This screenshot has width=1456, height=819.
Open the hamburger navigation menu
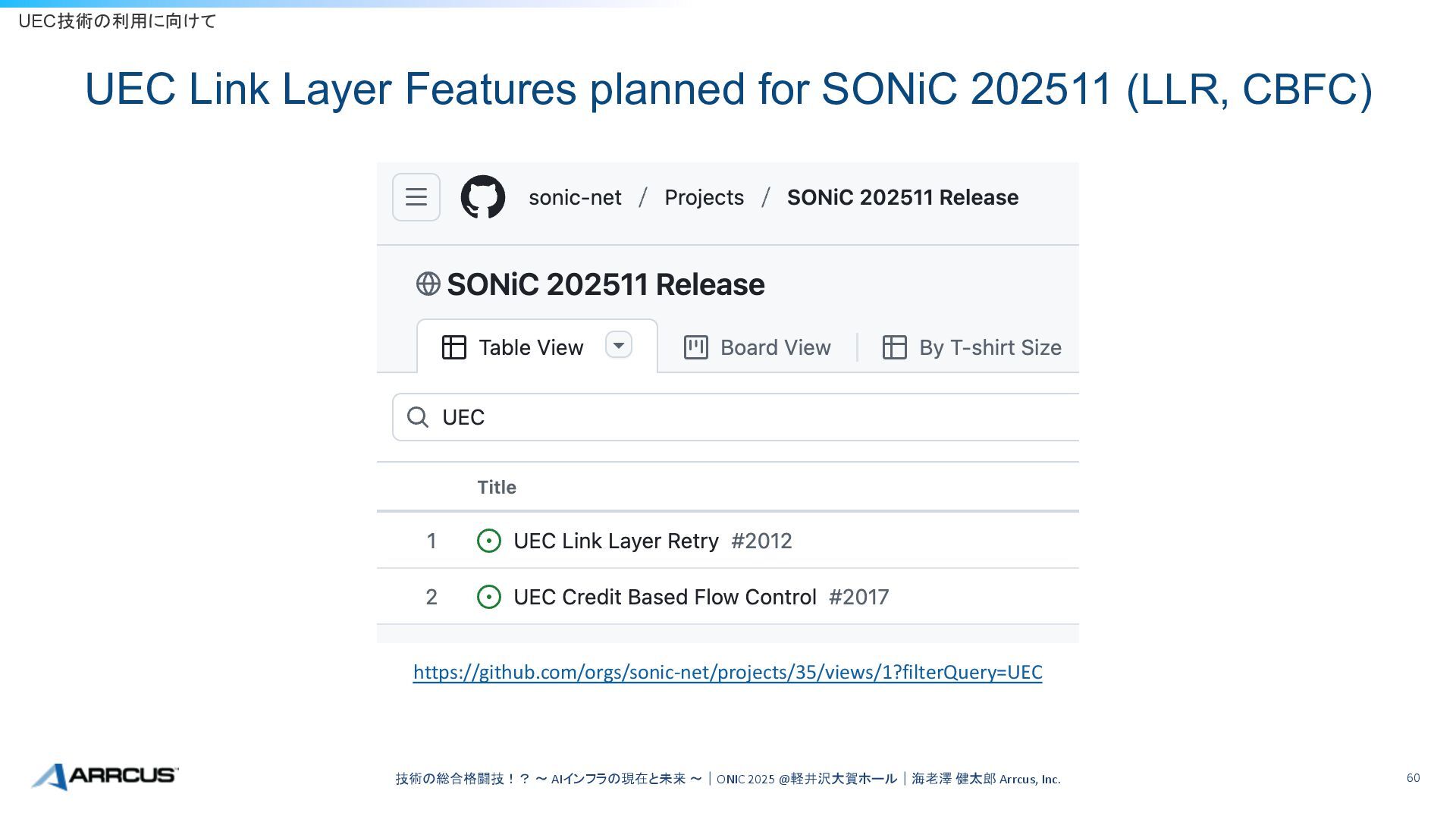click(416, 197)
